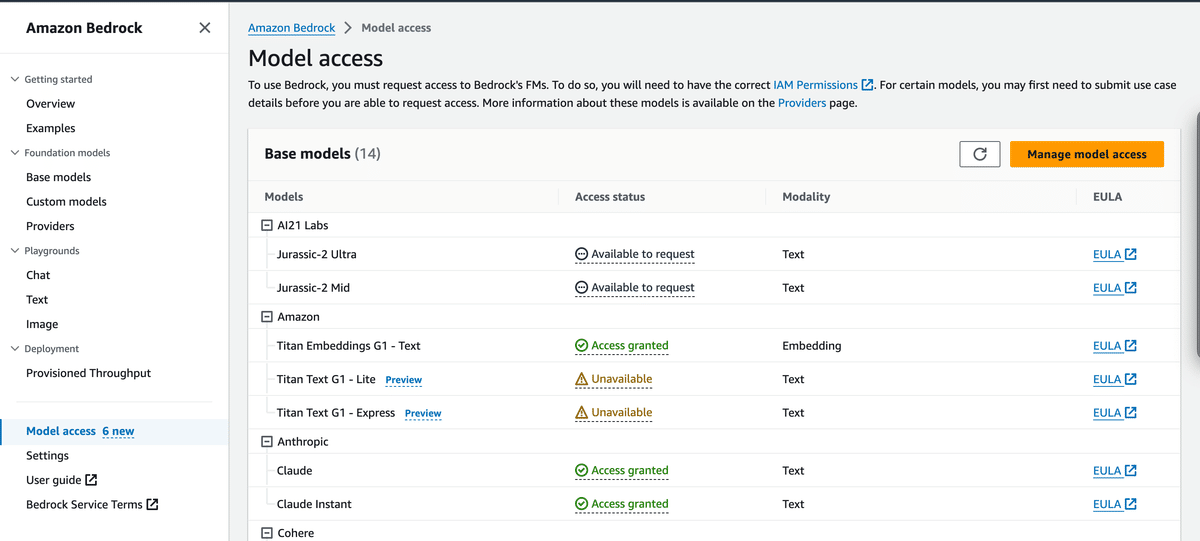The image size is (1200, 541).
Task: Collapse the Amazon model group
Action: coord(267,317)
